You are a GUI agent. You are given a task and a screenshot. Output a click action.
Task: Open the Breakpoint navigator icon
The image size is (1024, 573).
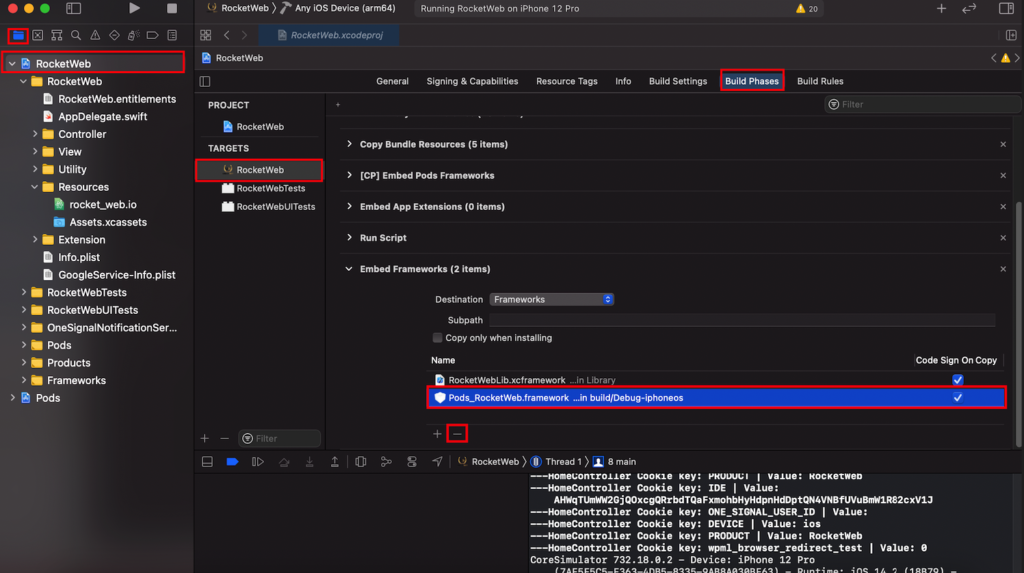153,35
